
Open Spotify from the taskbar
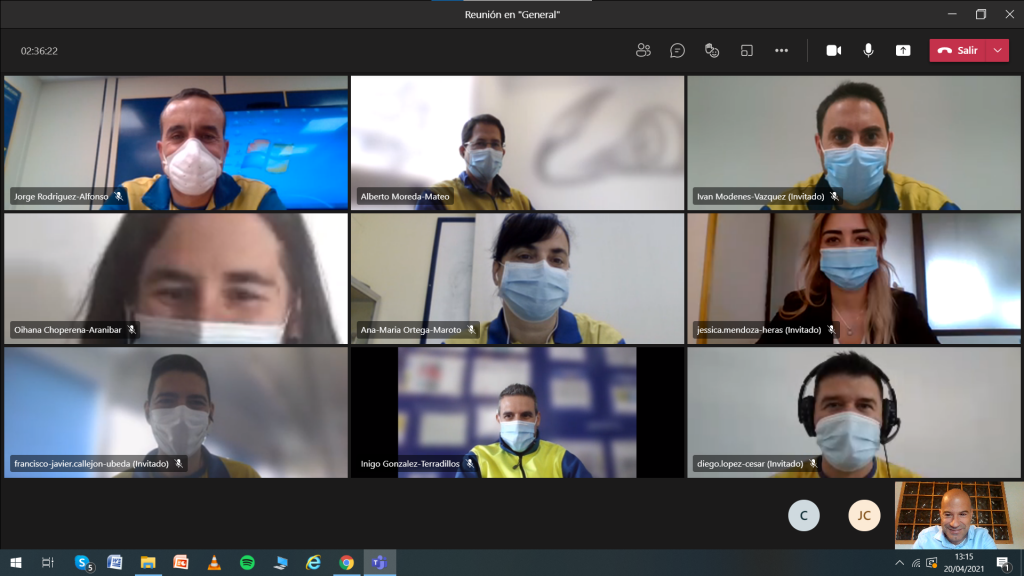pyautogui.click(x=249, y=564)
